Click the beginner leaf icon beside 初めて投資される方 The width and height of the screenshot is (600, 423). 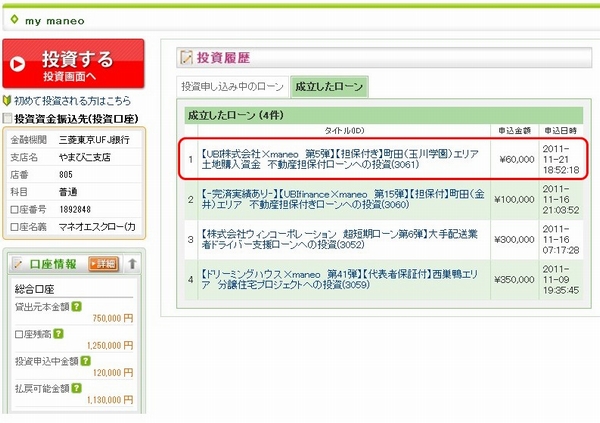click(x=7, y=101)
